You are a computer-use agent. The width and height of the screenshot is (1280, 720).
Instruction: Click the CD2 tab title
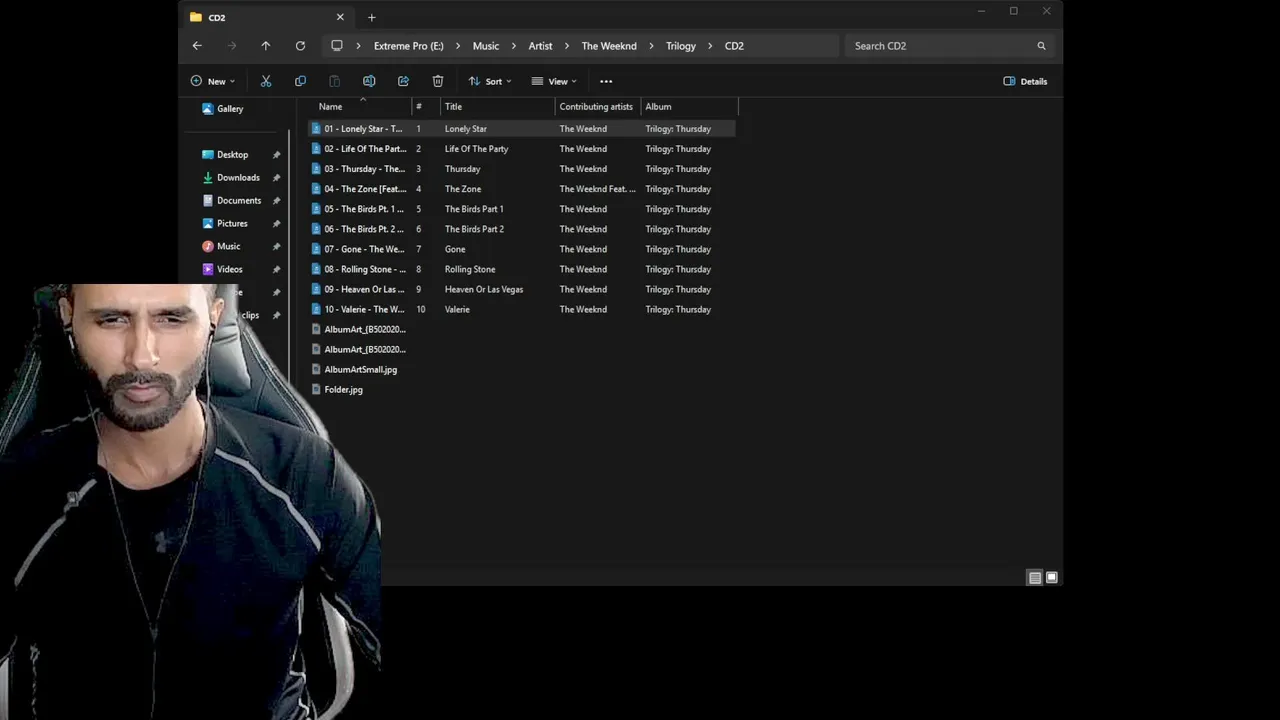(x=217, y=17)
